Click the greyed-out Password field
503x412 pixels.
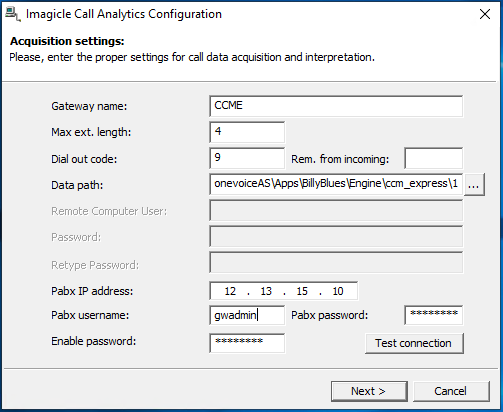(336, 236)
